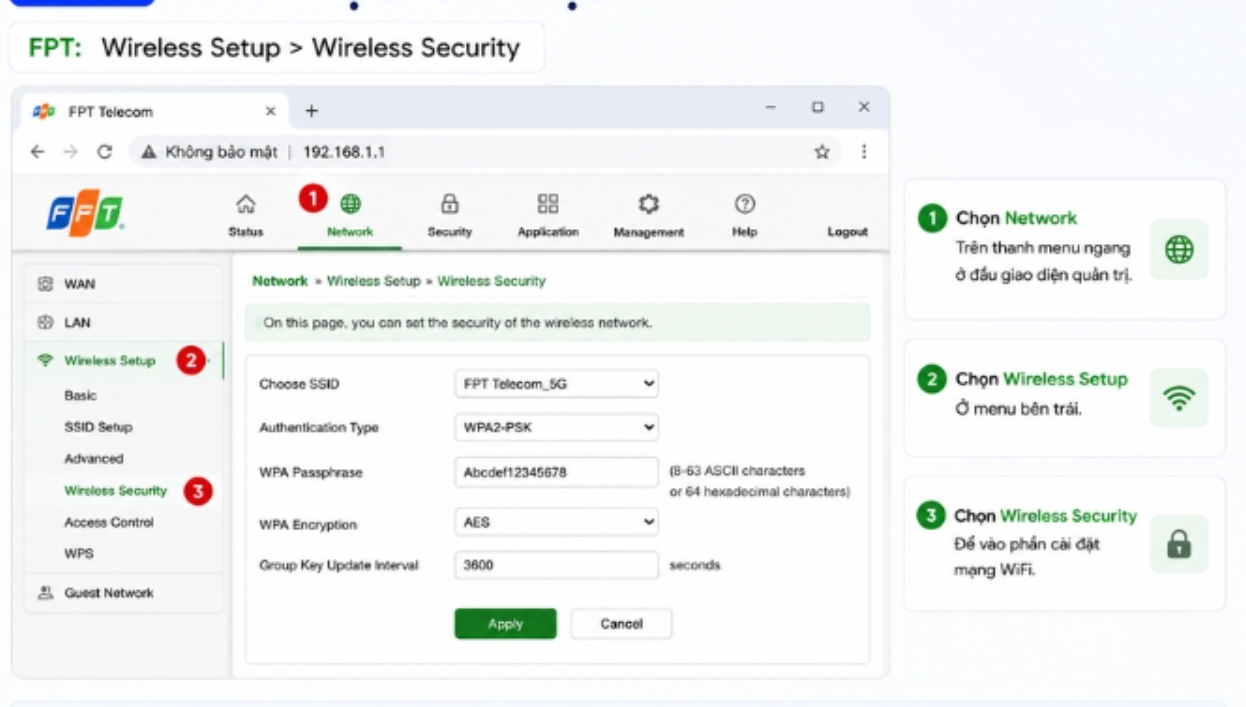Click the LAN sidebar icon
Screen dimensions: 1246x707
point(45,323)
